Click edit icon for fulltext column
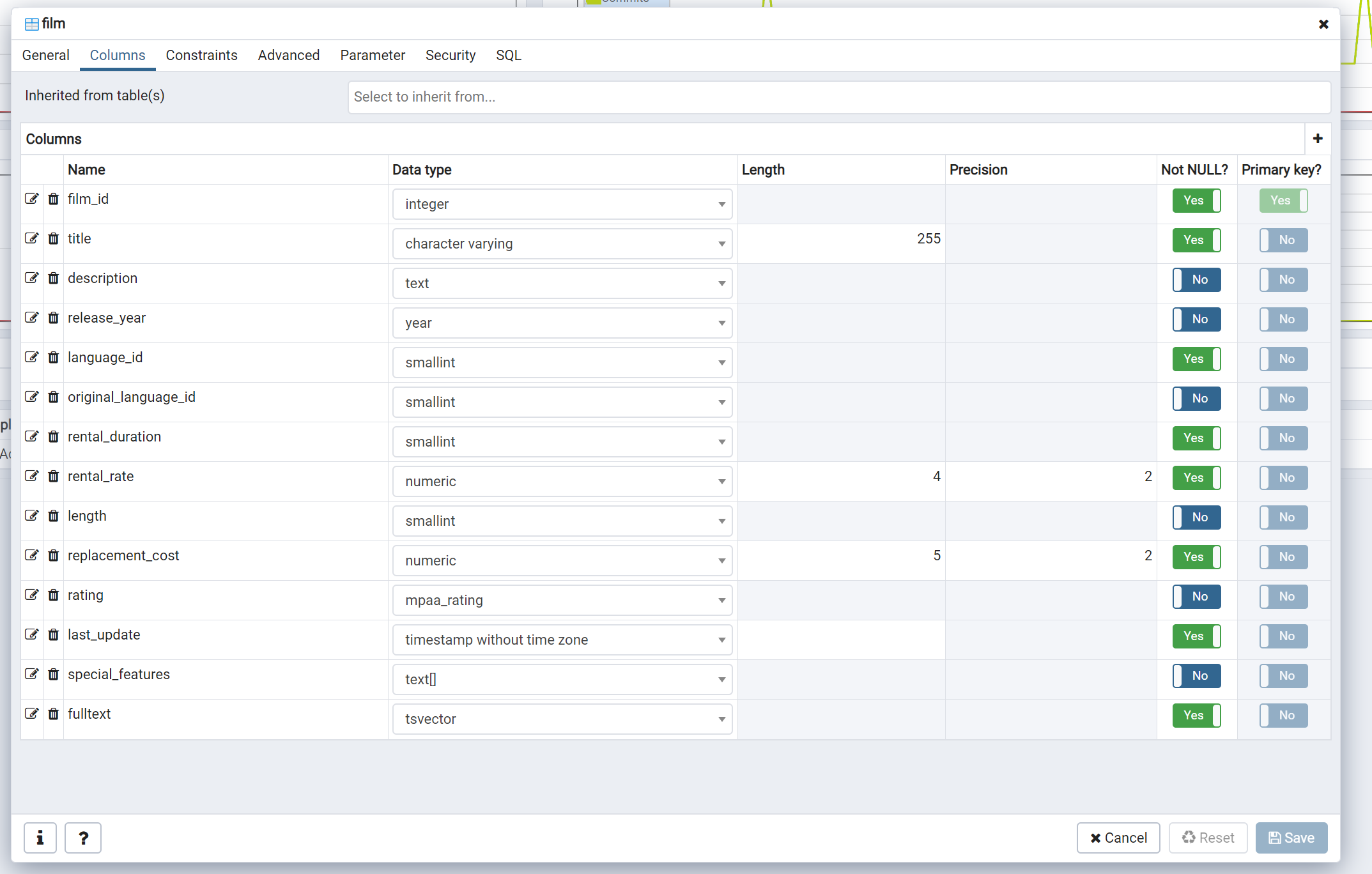Screen dimensions: 1372x874 point(31,714)
